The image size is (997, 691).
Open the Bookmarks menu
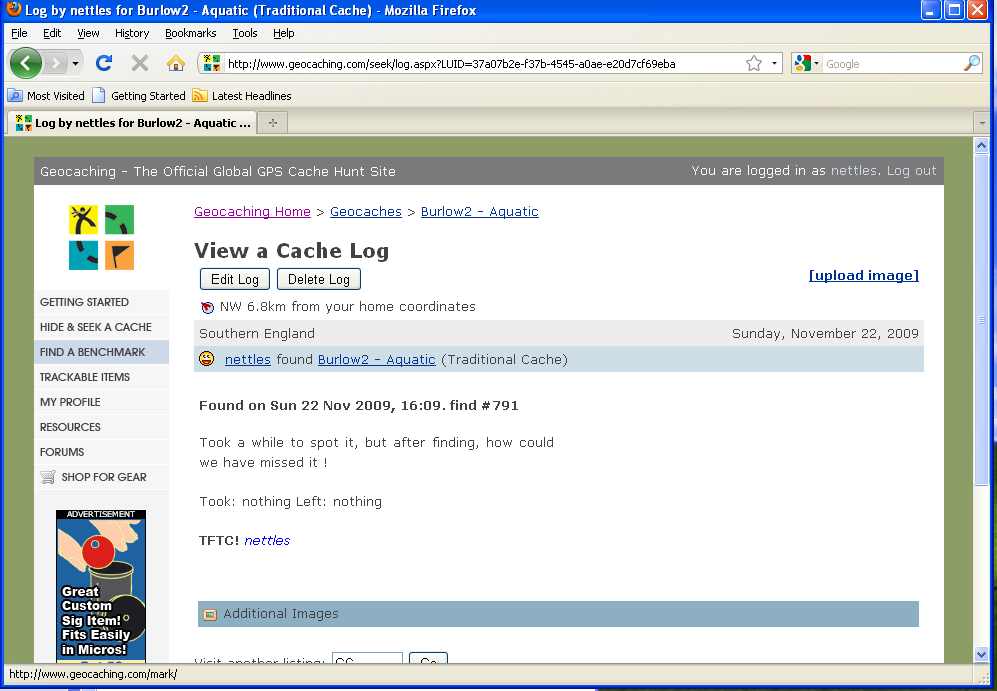click(x=190, y=33)
